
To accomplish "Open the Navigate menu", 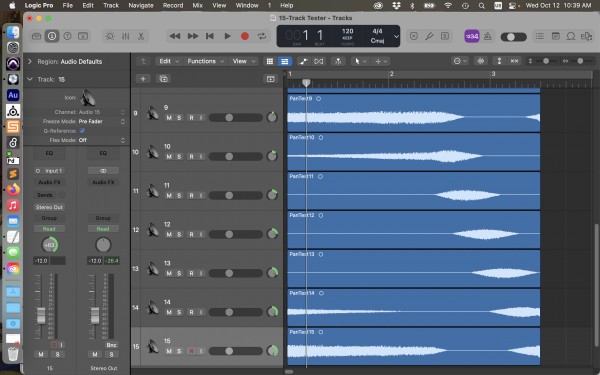I will 141,5.
